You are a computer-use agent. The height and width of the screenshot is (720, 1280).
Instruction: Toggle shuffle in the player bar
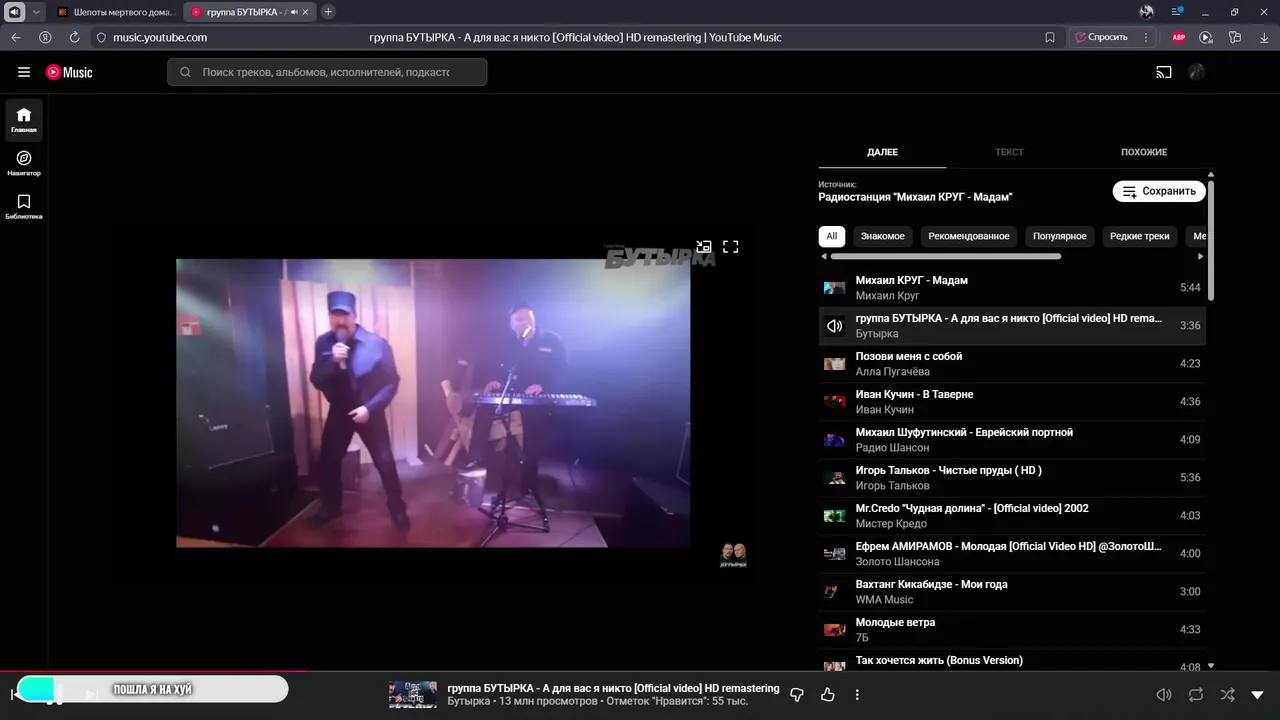1227,694
